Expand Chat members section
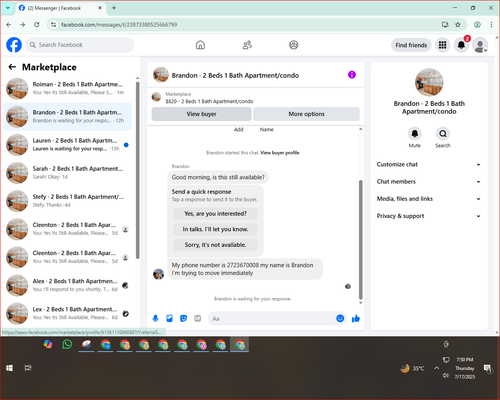The height and width of the screenshot is (400, 500). pyautogui.click(x=429, y=182)
